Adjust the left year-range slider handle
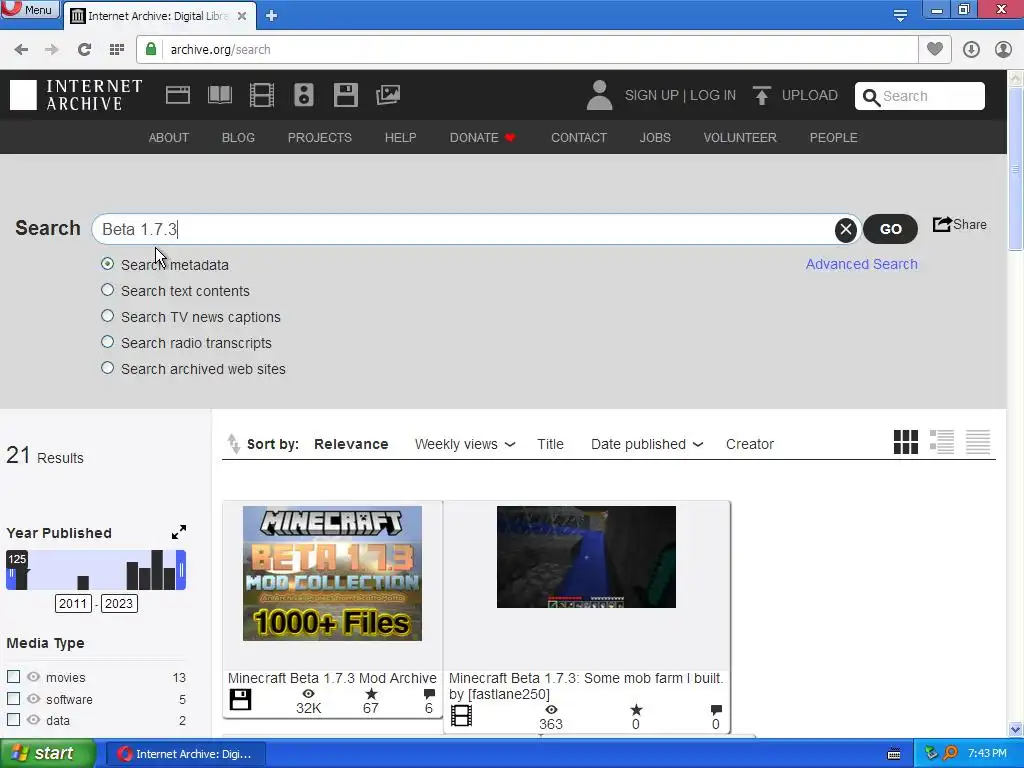The image size is (1024, 768). tap(10, 575)
